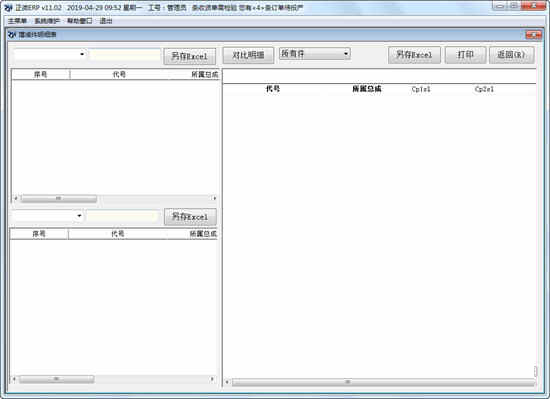
Task: Expand the lower-left combo box
Action: (80, 216)
